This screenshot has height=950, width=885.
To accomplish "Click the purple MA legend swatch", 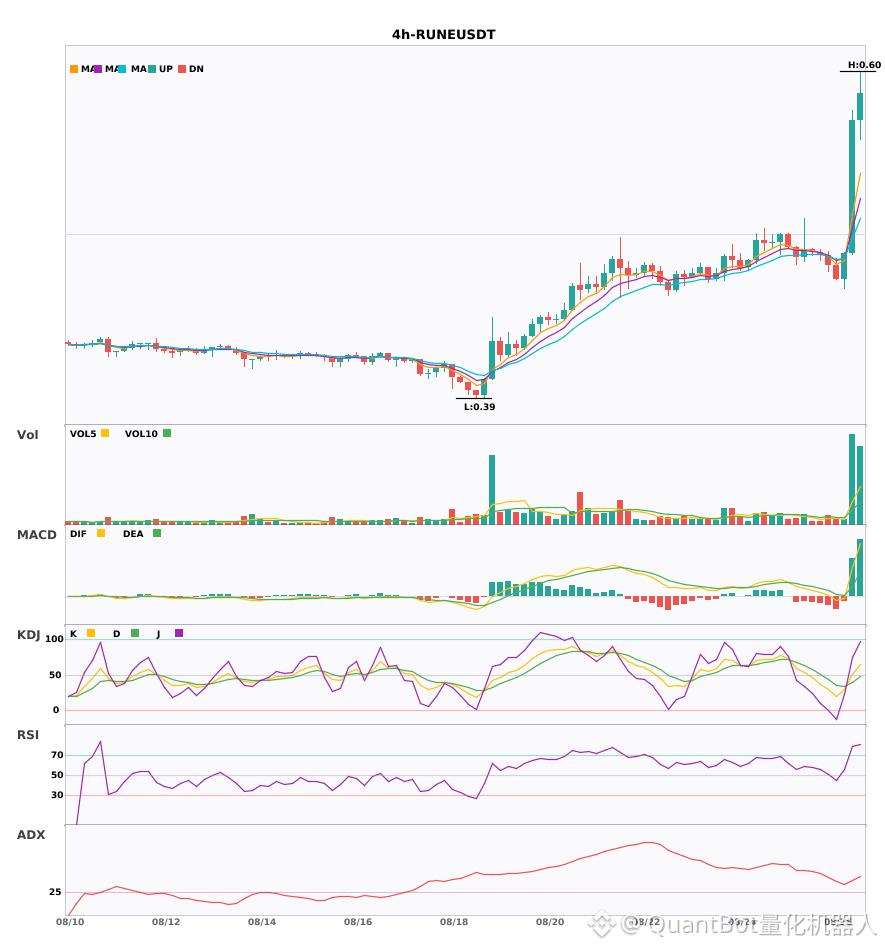I will (x=98, y=69).
